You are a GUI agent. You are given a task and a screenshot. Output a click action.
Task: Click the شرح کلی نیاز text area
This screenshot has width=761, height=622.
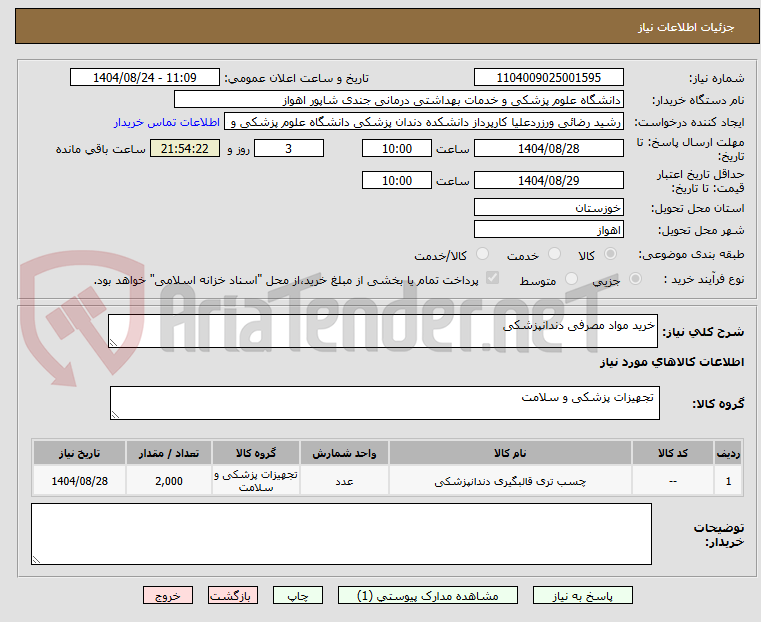point(382,331)
